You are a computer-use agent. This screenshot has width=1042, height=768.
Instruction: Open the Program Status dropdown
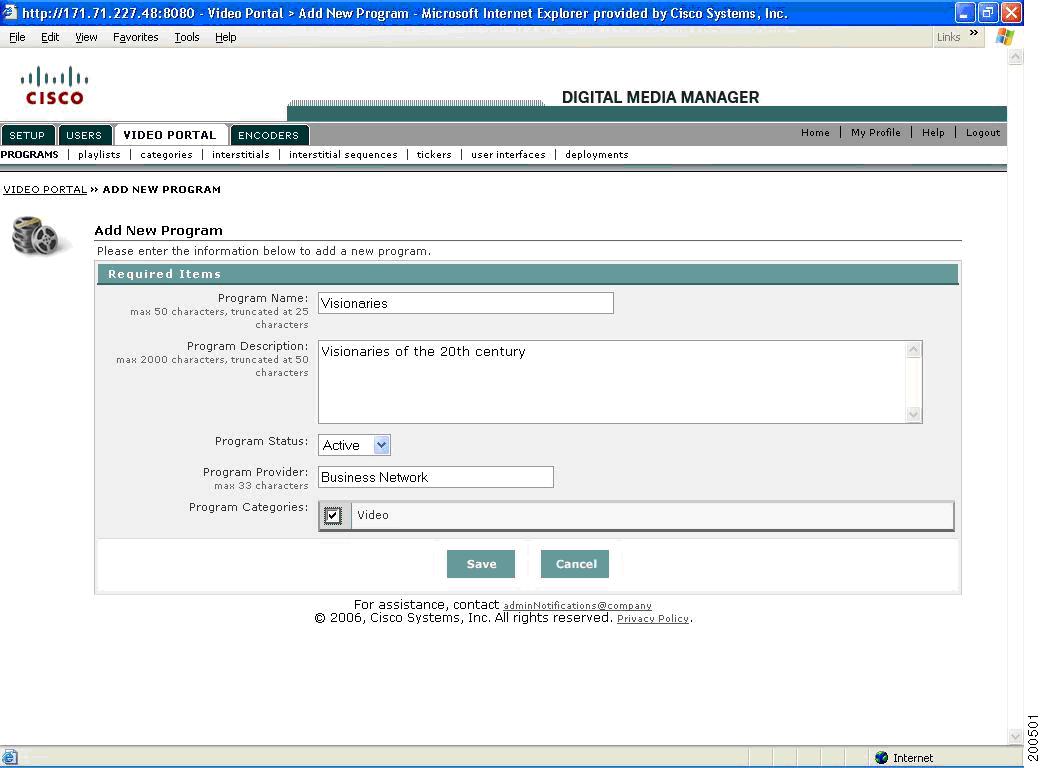coord(381,445)
